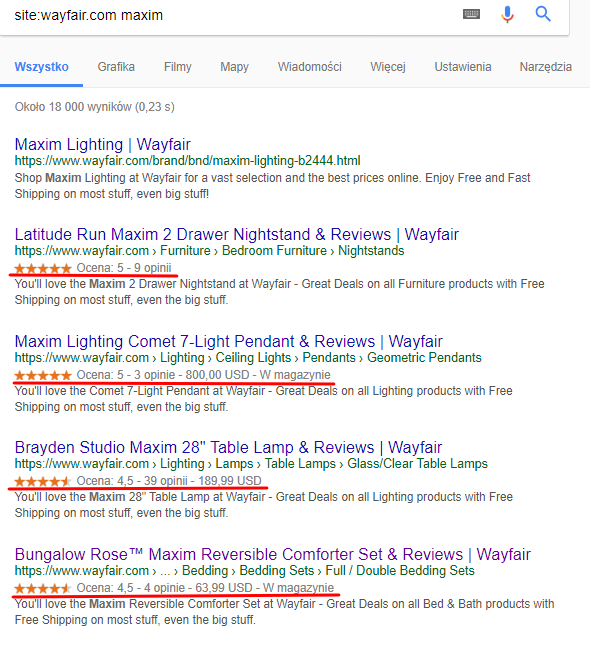Click Bedding Sets breadcrumb
Screen dimensions: 590x645
pyautogui.click(x=276, y=571)
